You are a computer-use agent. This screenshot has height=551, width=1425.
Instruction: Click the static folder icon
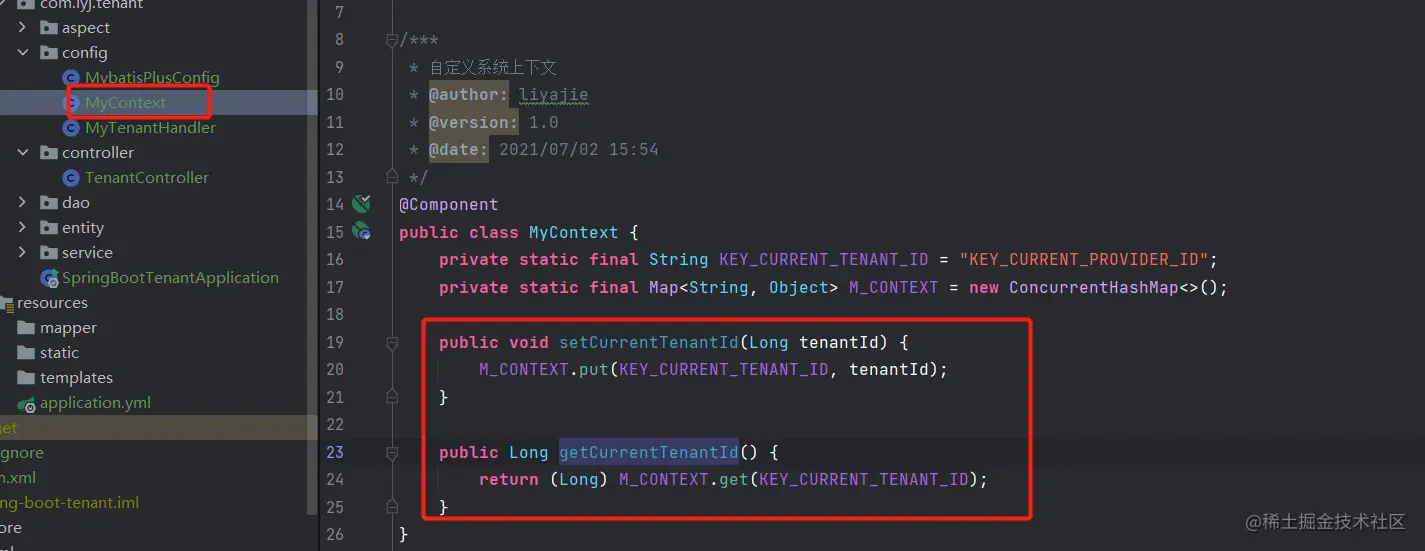(x=26, y=353)
